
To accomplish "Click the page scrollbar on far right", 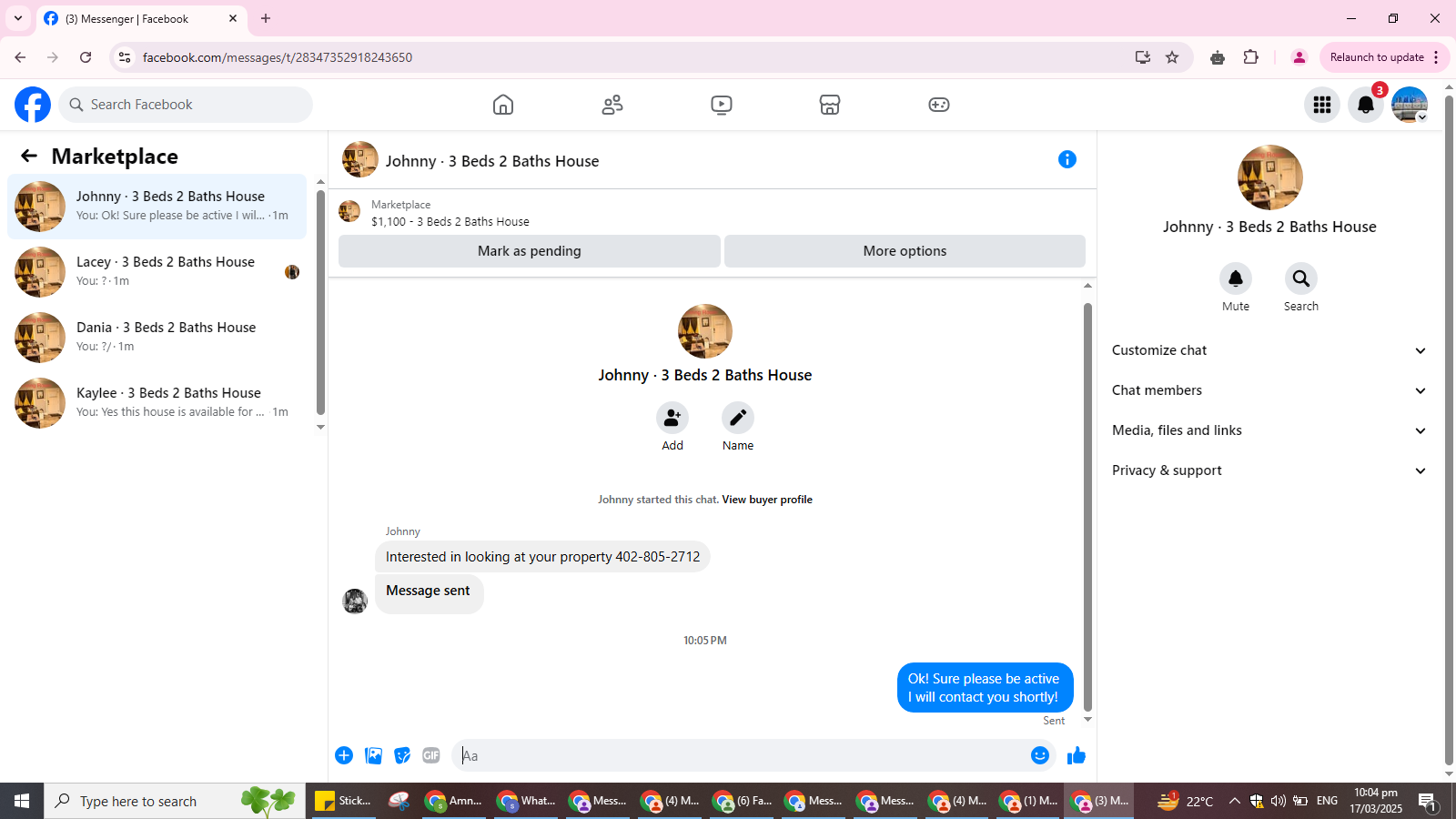I will pos(1449,428).
